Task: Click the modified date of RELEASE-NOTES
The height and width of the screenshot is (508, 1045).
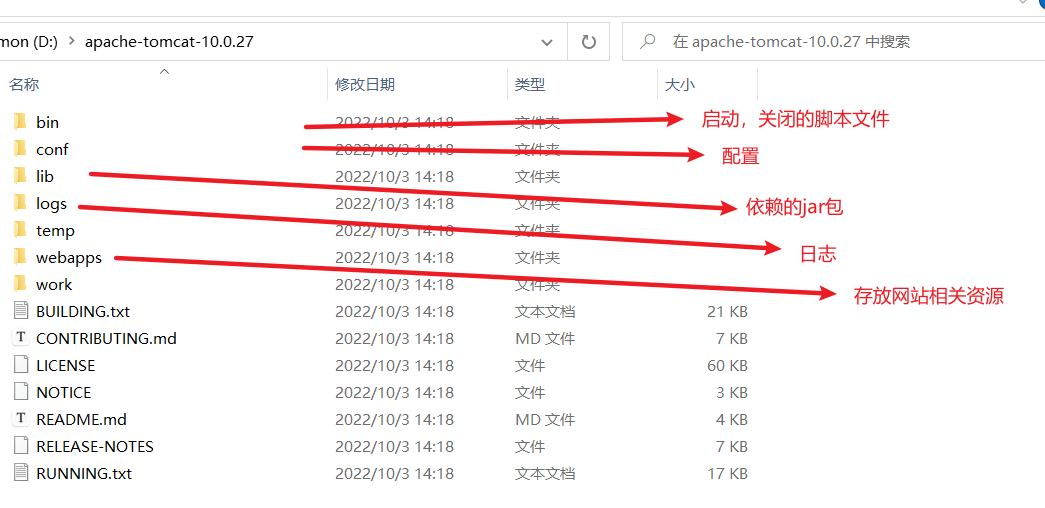Action: click(394, 447)
